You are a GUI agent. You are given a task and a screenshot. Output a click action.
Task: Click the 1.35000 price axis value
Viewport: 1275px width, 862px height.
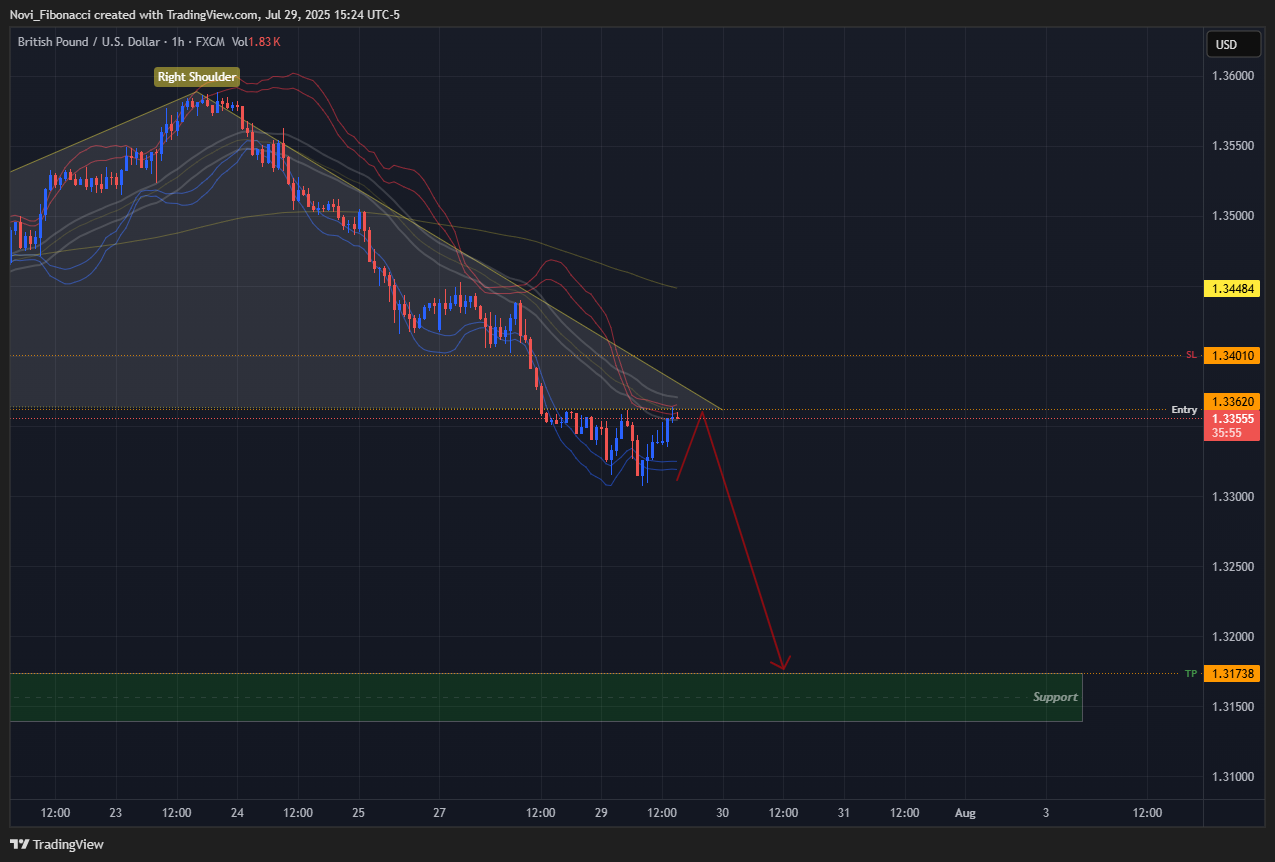[1231, 216]
